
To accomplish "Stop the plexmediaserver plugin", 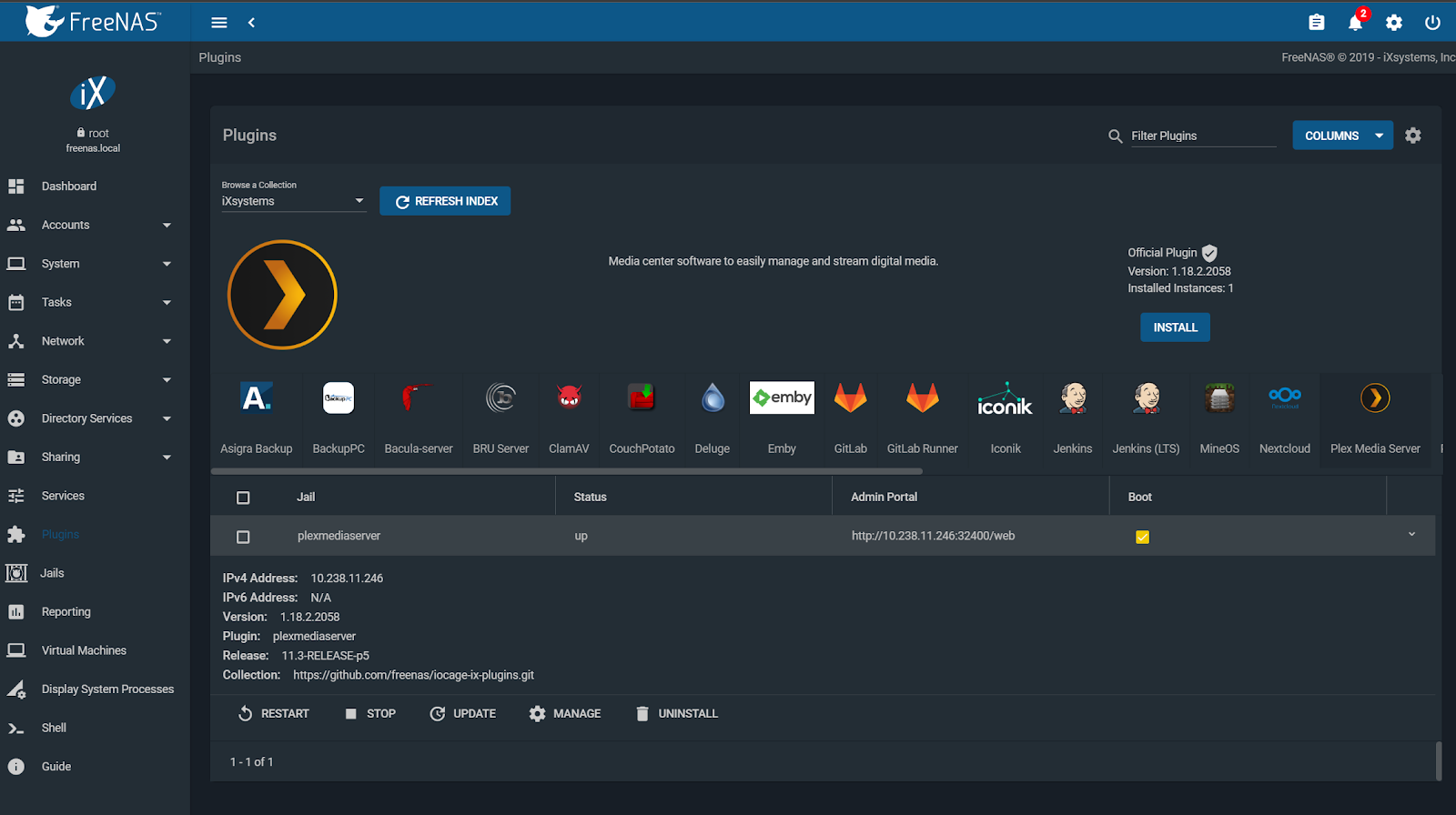I will coord(369,714).
